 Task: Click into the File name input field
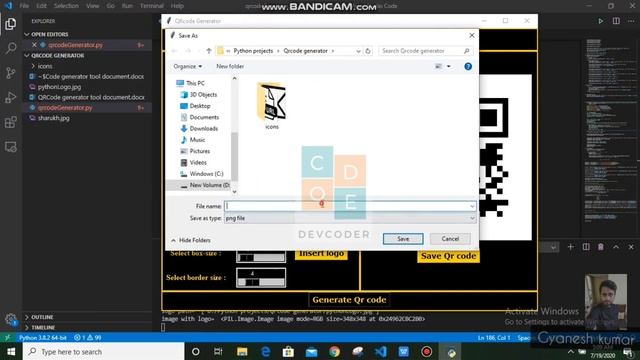click(x=350, y=206)
